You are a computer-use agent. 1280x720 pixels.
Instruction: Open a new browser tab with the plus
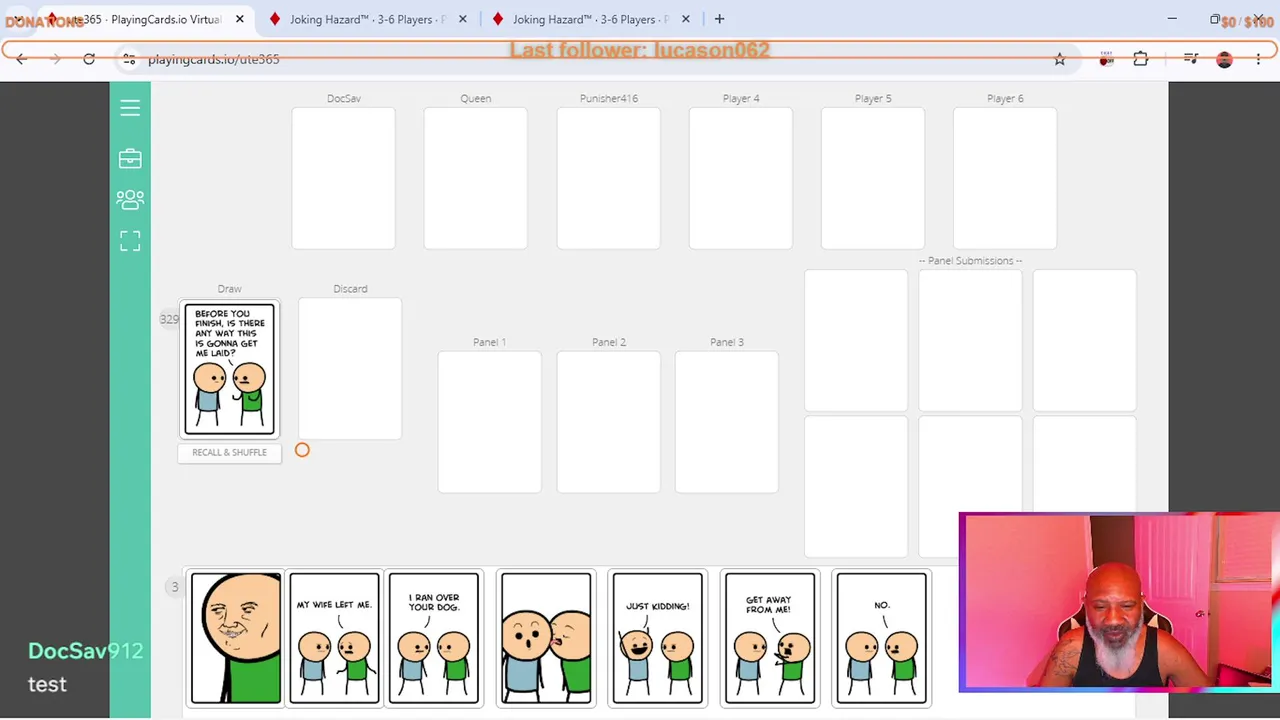[x=719, y=19]
